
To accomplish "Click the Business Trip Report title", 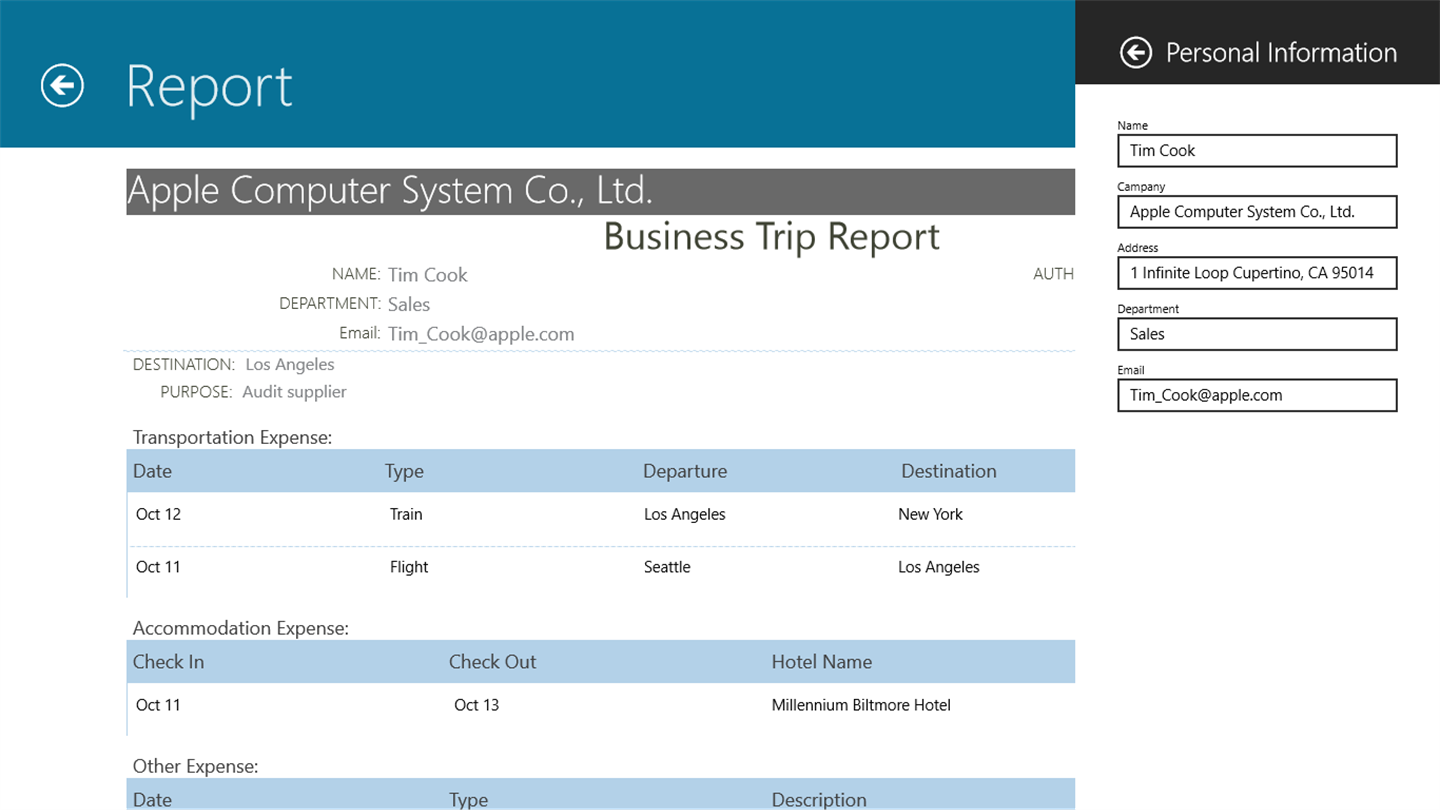I will (772, 236).
